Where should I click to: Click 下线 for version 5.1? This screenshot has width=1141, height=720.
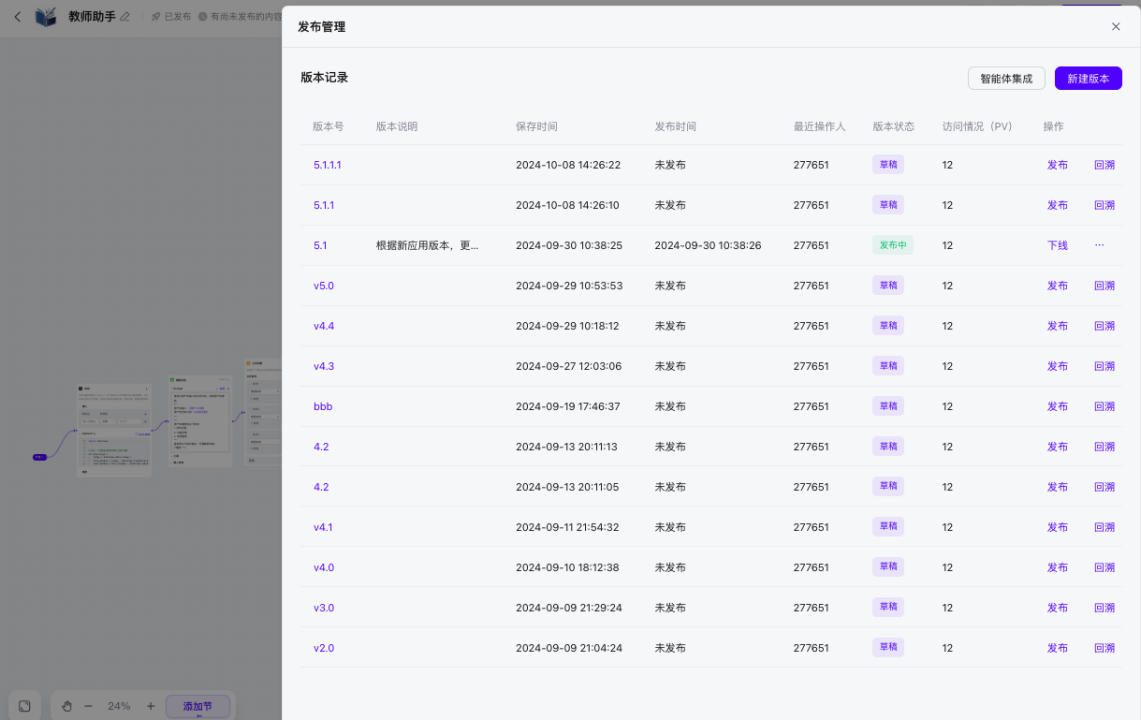(1057, 245)
